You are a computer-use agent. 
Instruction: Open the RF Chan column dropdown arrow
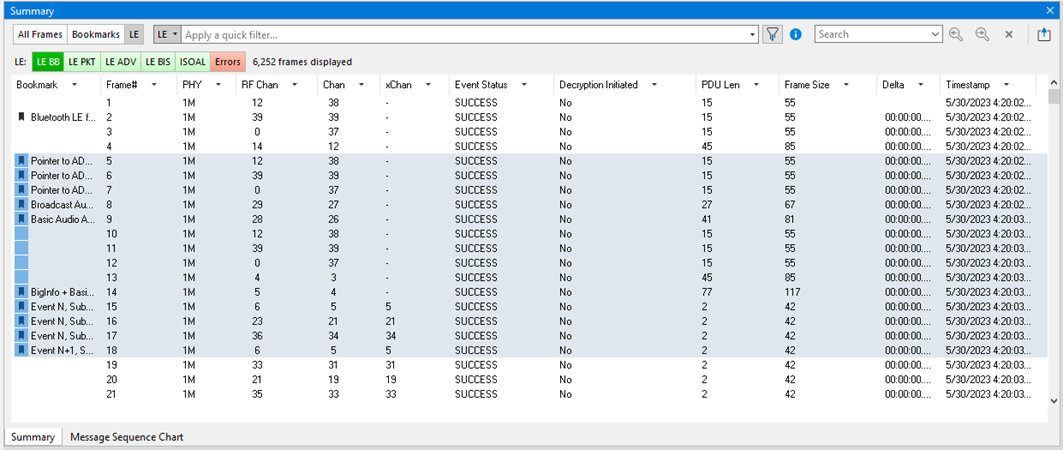pyautogui.click(x=294, y=85)
